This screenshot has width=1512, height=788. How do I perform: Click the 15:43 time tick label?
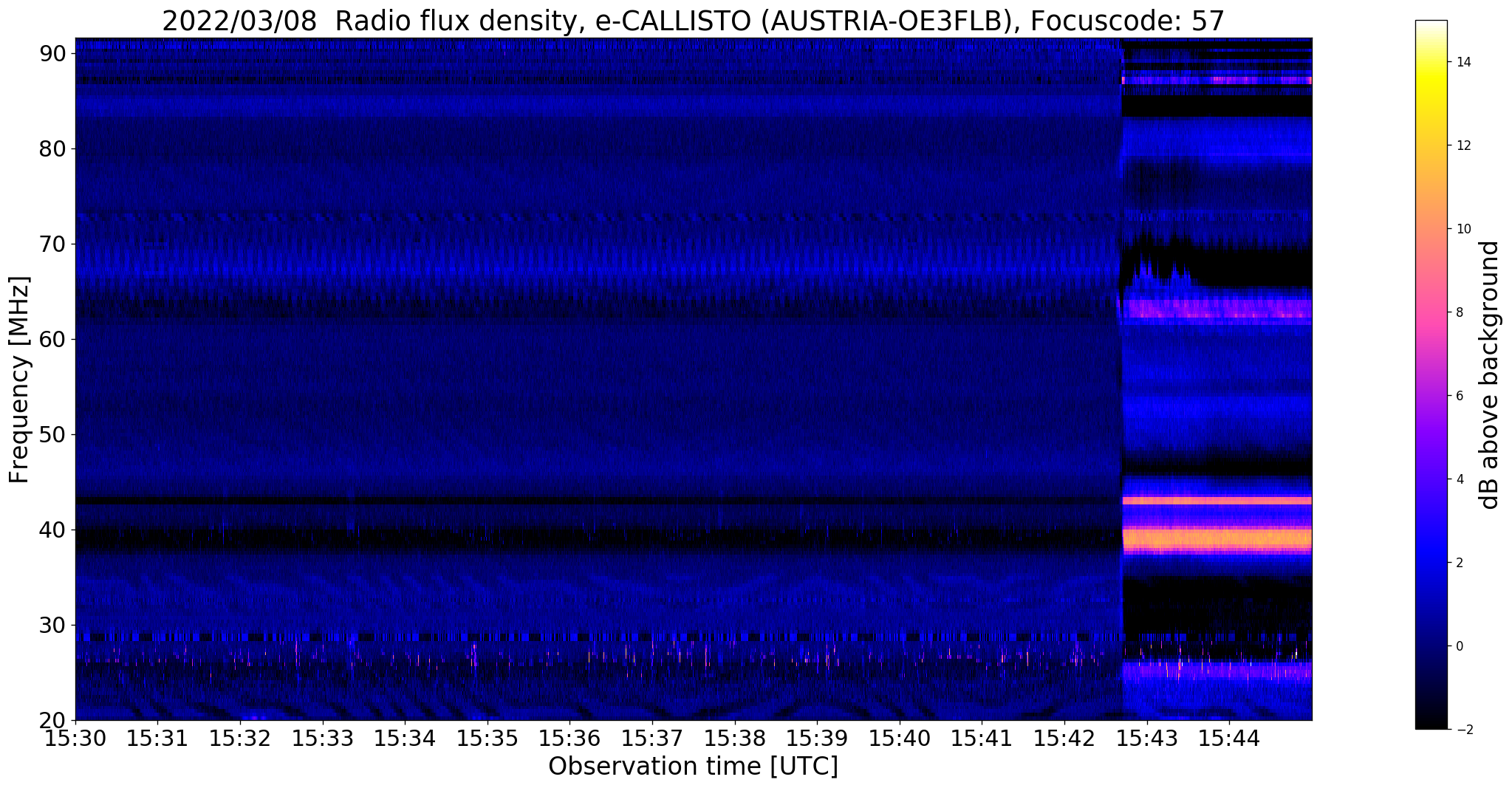(1147, 739)
